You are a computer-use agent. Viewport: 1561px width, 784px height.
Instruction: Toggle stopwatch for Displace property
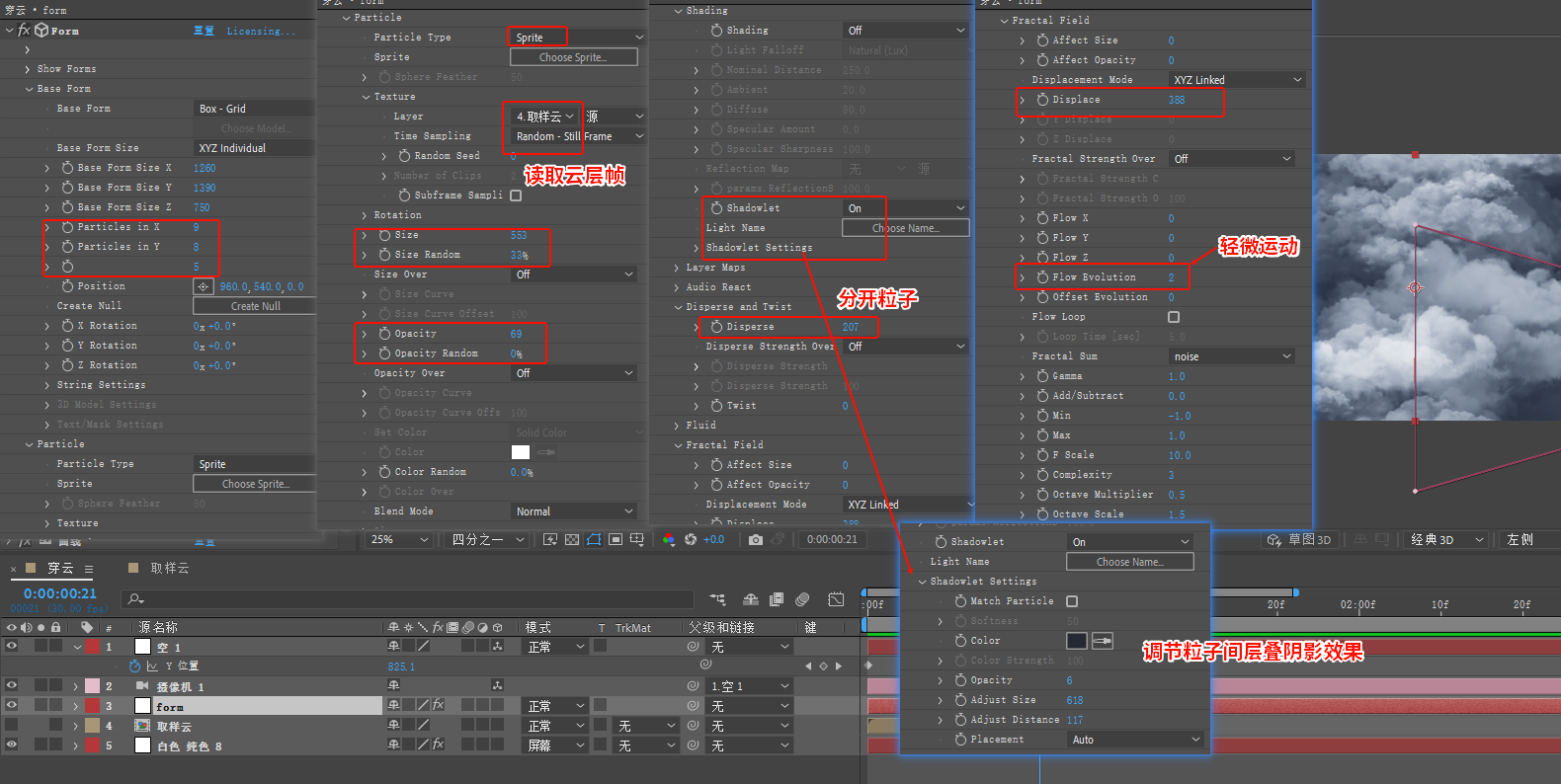(x=1042, y=100)
